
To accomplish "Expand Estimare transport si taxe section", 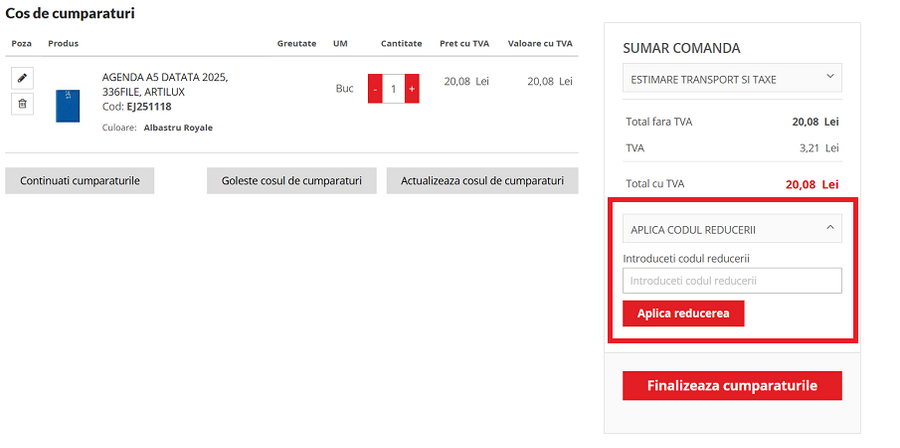I will pyautogui.click(x=720, y=78).
